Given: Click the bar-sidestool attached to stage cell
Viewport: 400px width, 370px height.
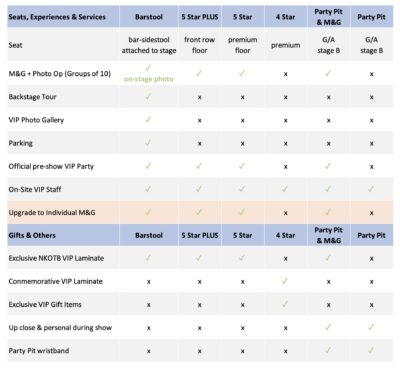Looking at the screenshot, I should tap(149, 45).
